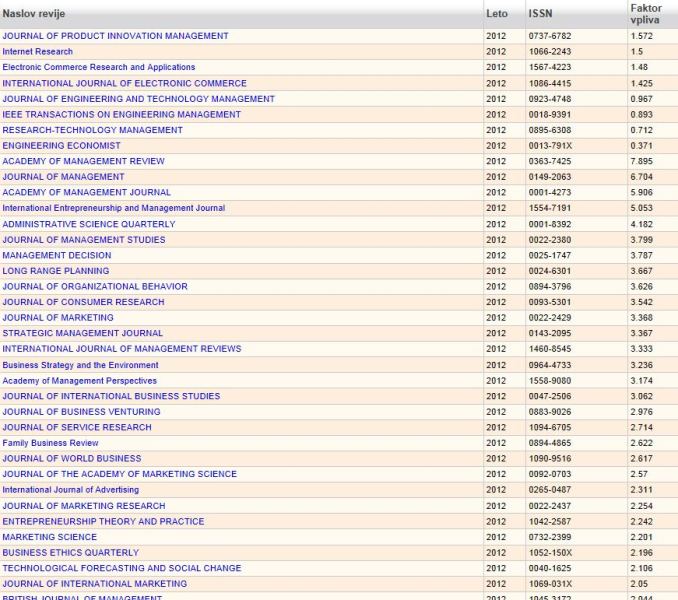This screenshot has width=678, height=600.
Task: Open the Family Business Review link
Action: tap(50, 443)
